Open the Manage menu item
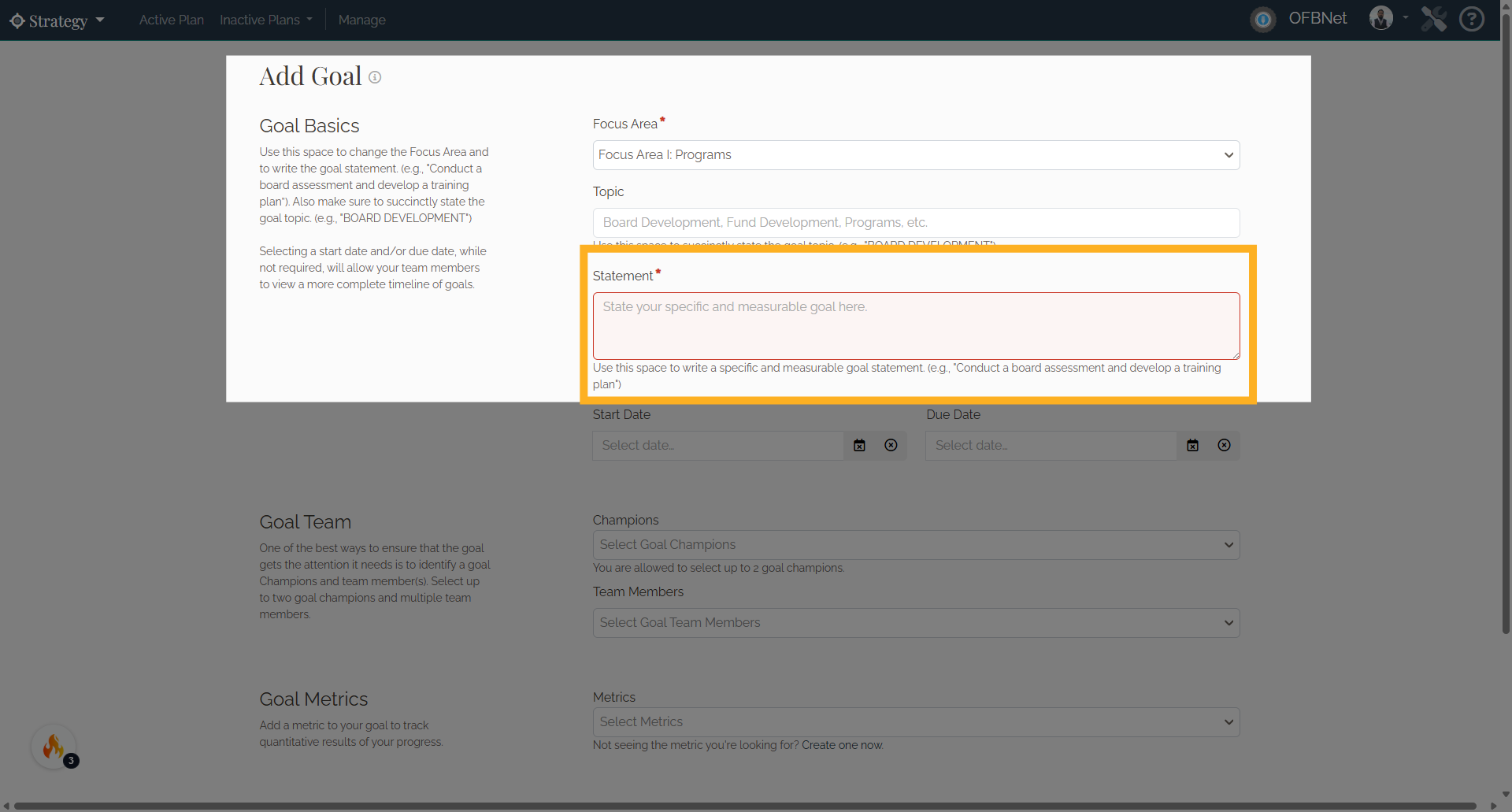 pyautogui.click(x=361, y=20)
